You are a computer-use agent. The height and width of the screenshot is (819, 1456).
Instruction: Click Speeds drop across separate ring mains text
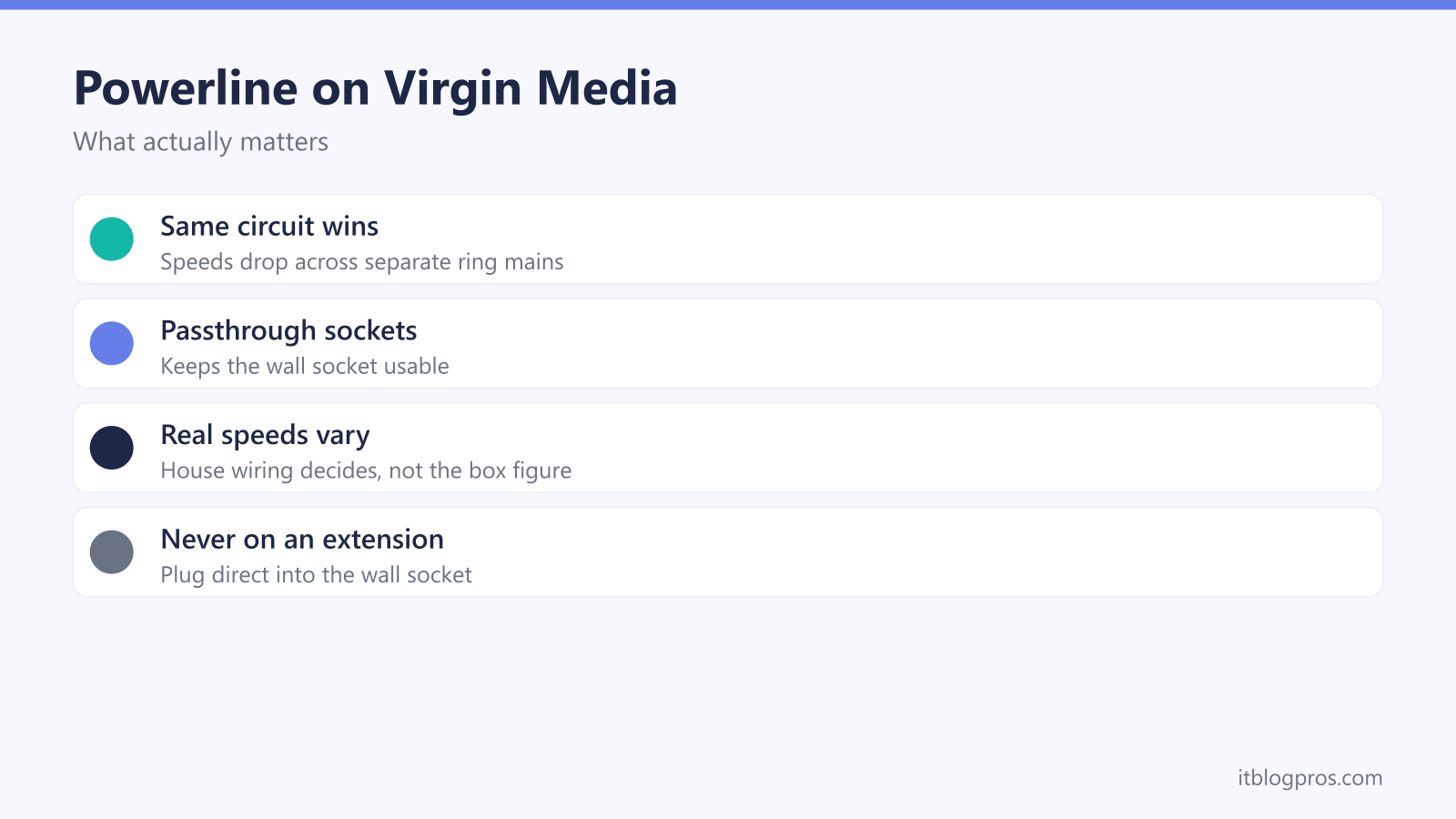pos(362,262)
